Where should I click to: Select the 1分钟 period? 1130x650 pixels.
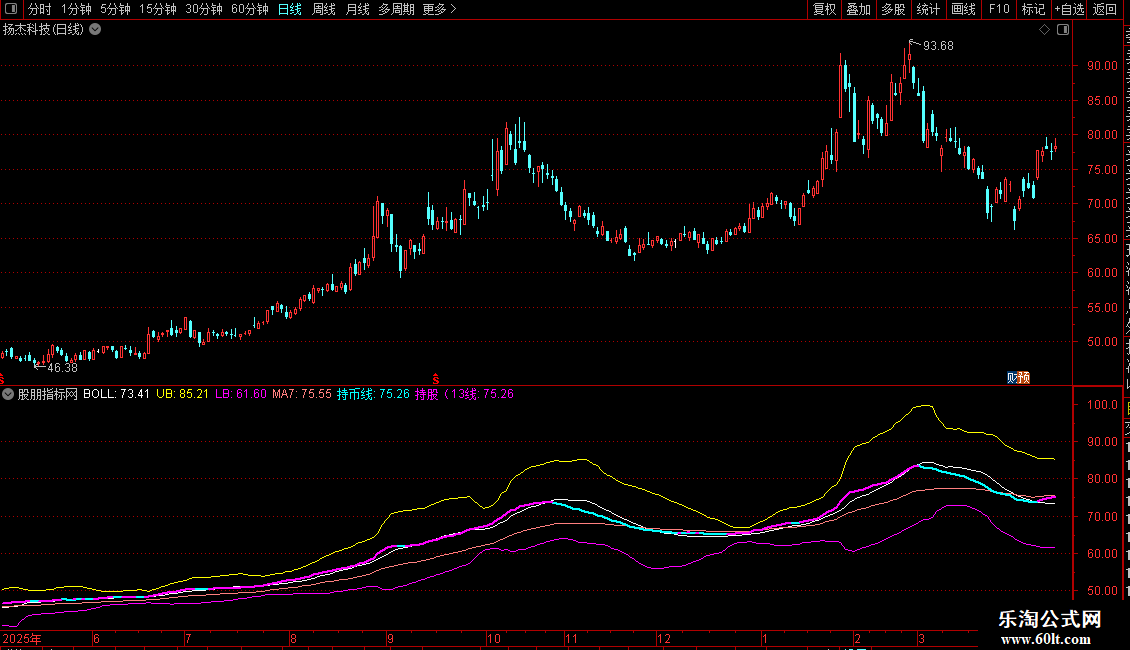pyautogui.click(x=76, y=9)
